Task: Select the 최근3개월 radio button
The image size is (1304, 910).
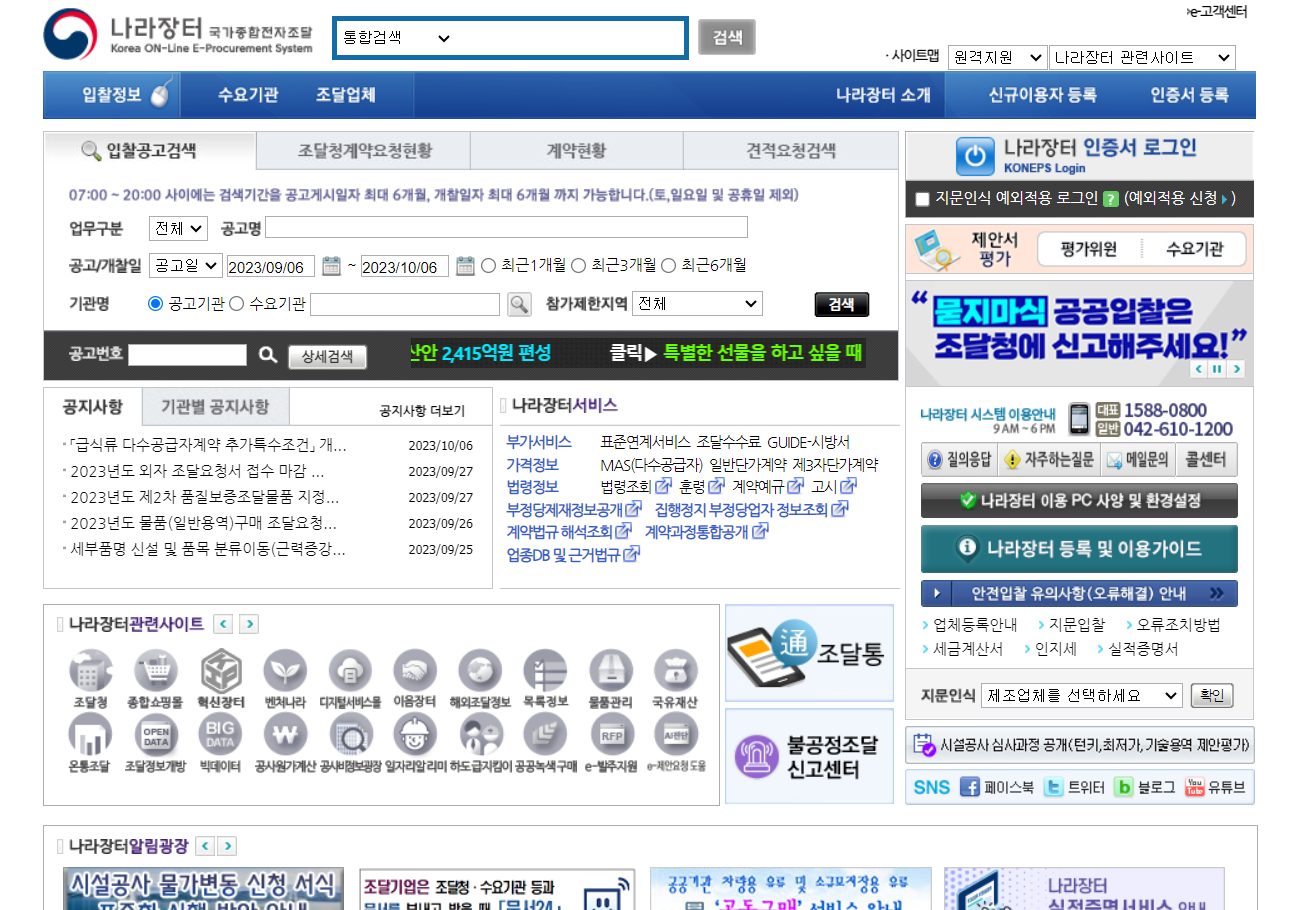Action: [578, 265]
